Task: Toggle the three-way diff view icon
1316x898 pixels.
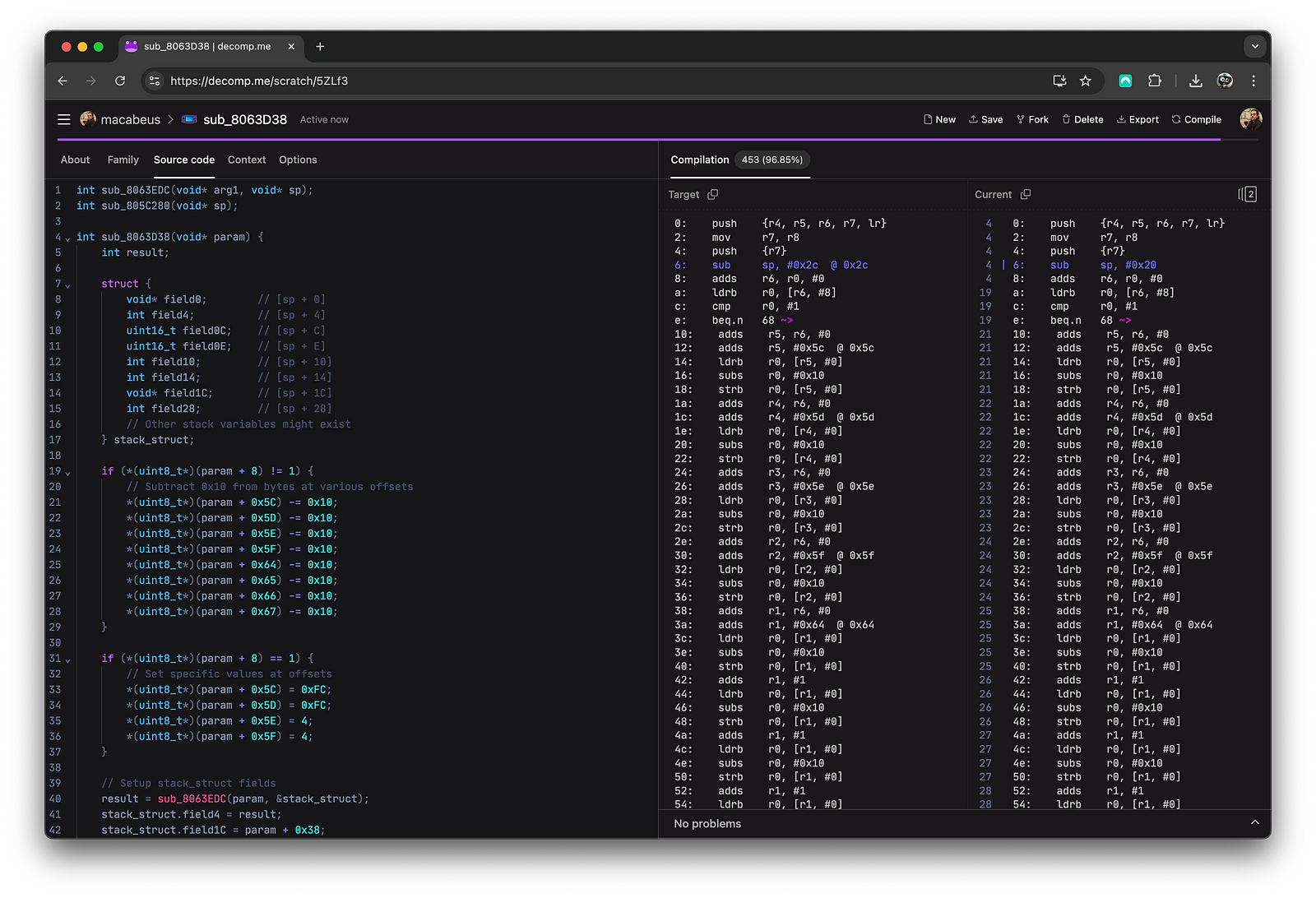Action: 1248,194
